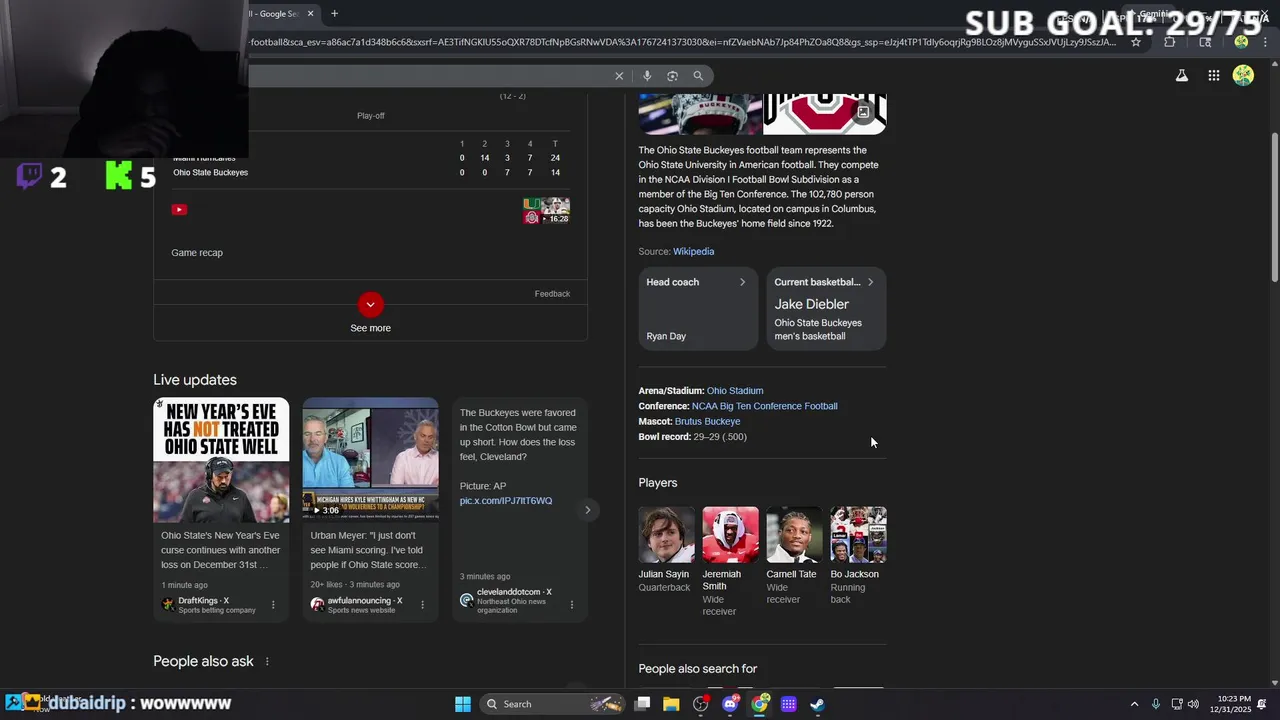Open Google Lens image search icon
This screenshot has height=720, width=1280.
point(672,76)
